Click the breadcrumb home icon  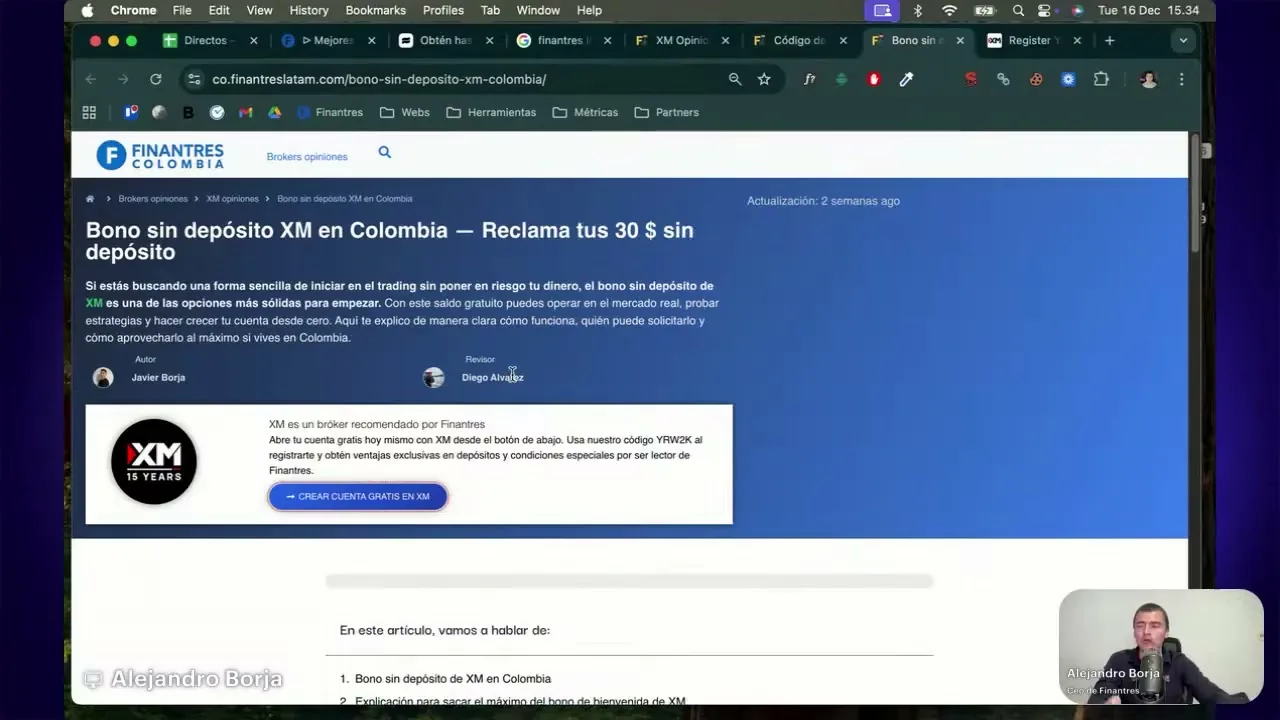pos(90,199)
